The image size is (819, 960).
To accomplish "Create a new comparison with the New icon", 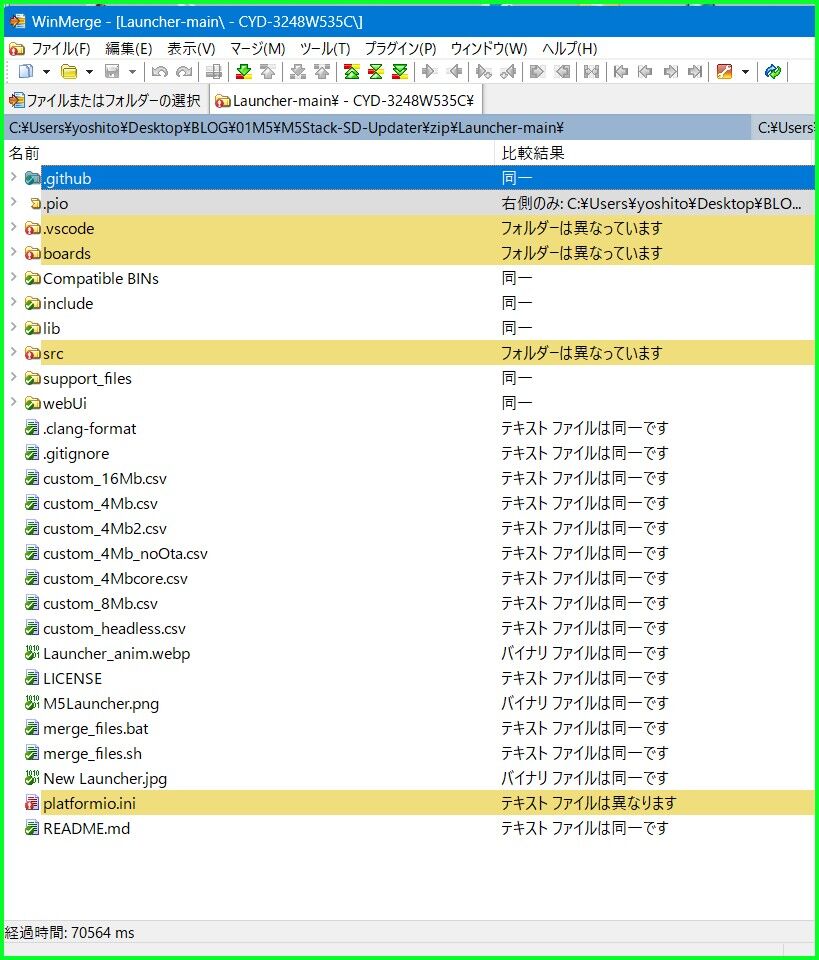I will 24,71.
